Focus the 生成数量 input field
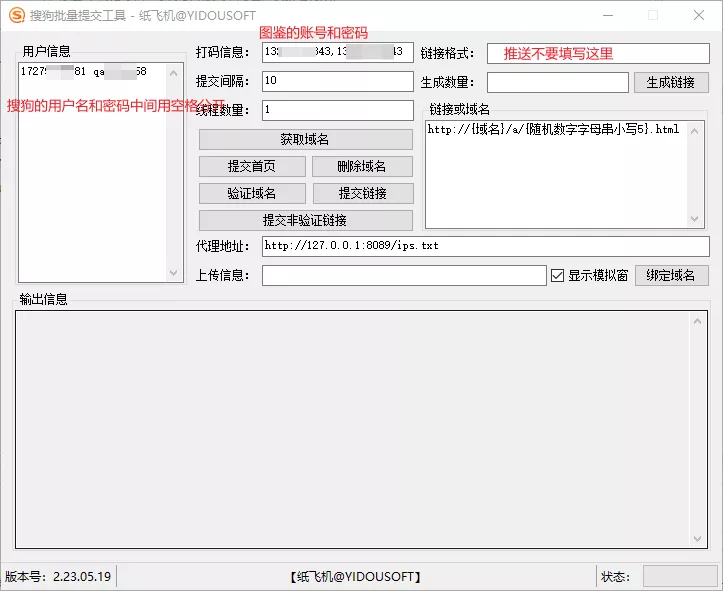Image resolution: width=723 pixels, height=591 pixels. click(x=557, y=83)
